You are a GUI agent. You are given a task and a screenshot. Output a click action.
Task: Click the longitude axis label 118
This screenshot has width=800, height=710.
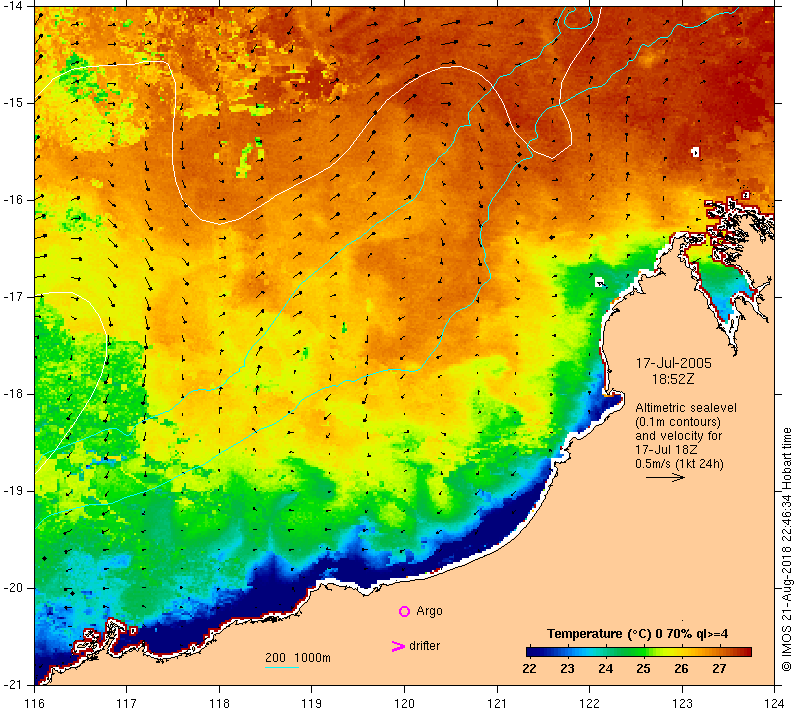219,703
